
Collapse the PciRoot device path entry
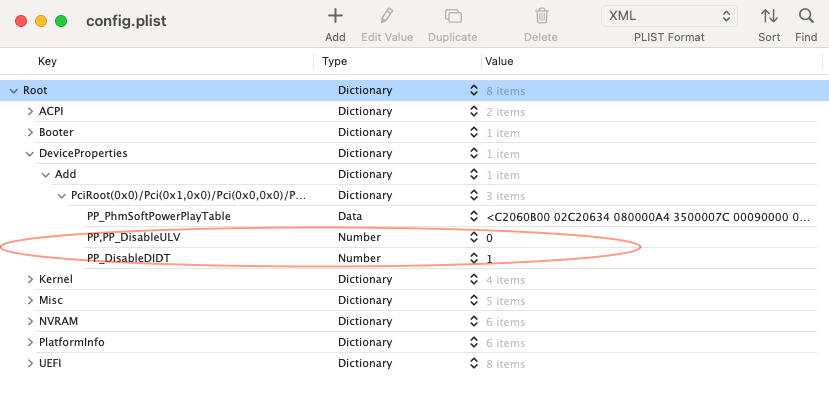tap(62, 196)
